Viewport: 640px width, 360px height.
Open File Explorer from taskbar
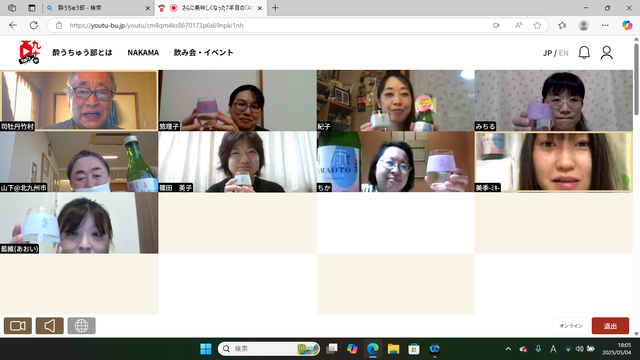click(393, 349)
